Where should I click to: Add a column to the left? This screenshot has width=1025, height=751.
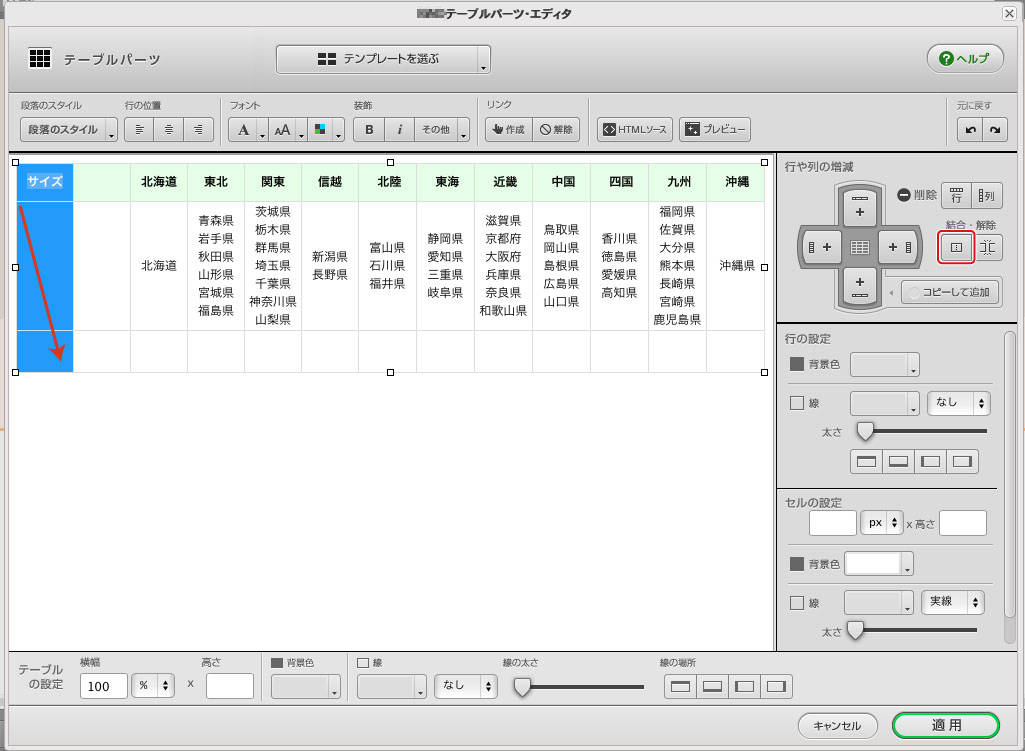pos(820,247)
